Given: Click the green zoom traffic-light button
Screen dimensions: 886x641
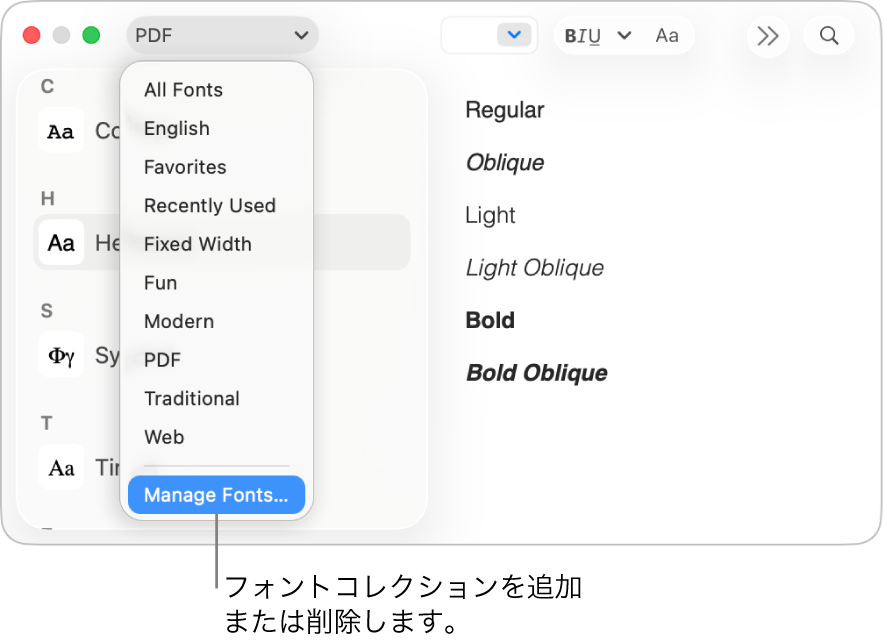Looking at the screenshot, I should pos(91,33).
